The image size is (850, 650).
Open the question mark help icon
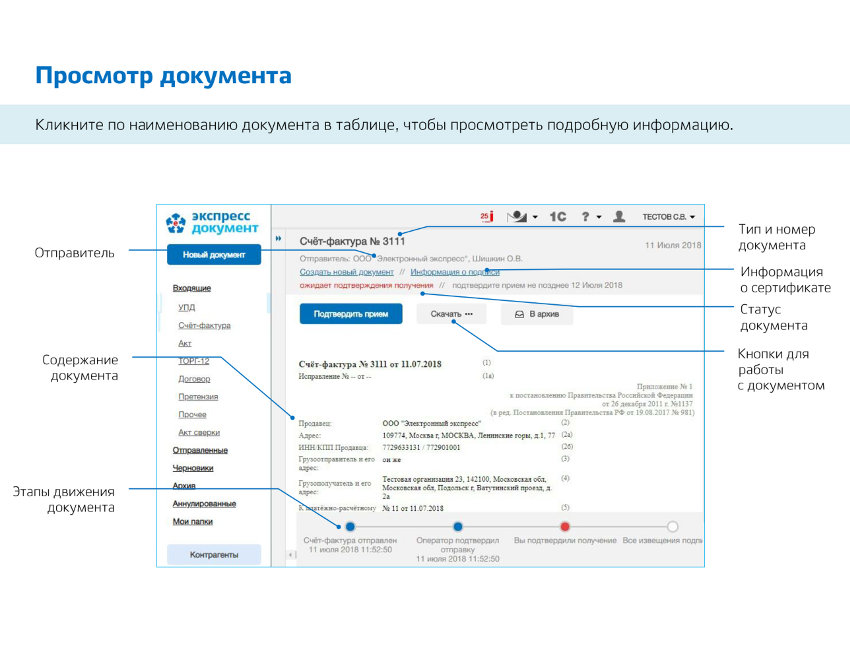click(585, 217)
